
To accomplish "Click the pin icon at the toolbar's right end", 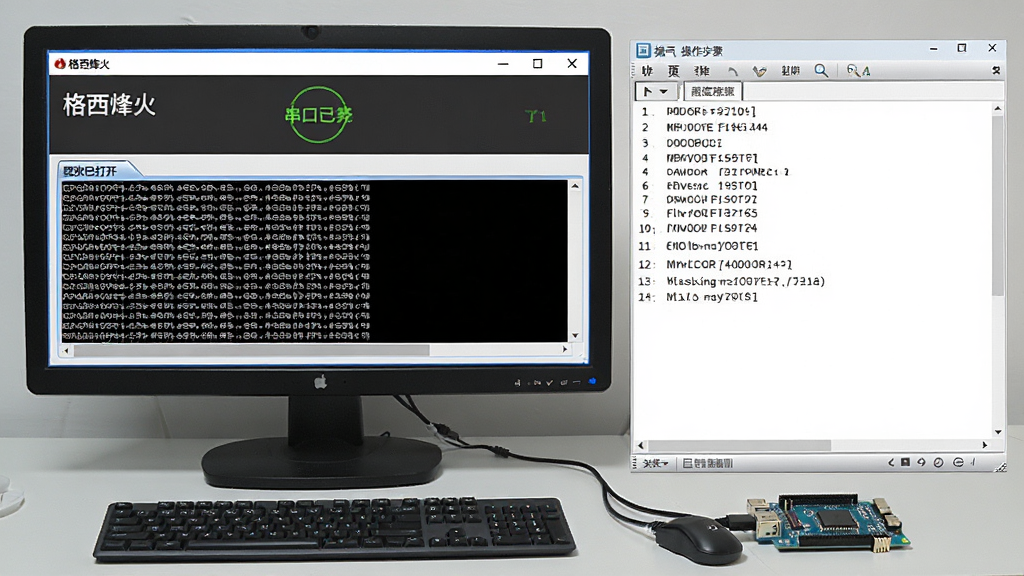I will [996, 71].
